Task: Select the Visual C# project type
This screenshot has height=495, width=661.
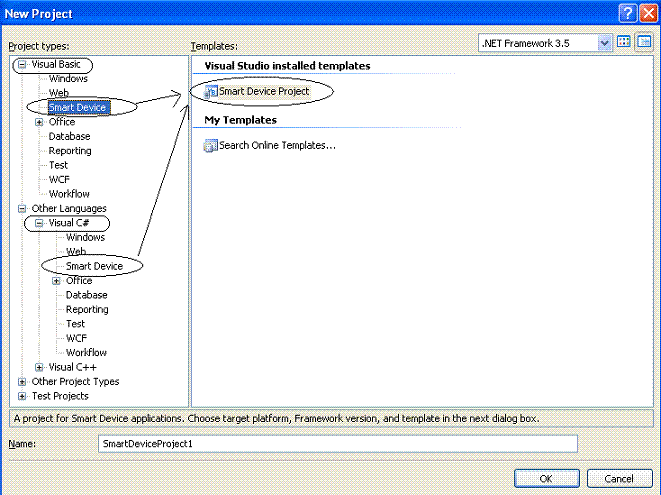Action: pos(69,223)
